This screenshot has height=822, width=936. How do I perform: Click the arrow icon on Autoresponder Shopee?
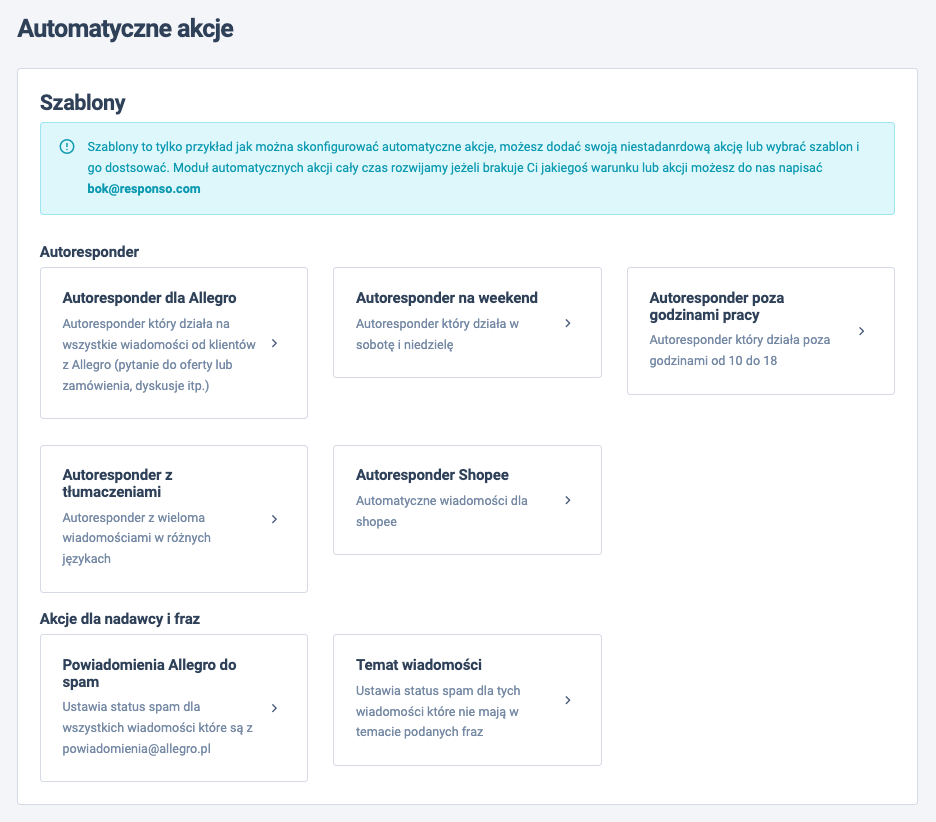point(568,499)
